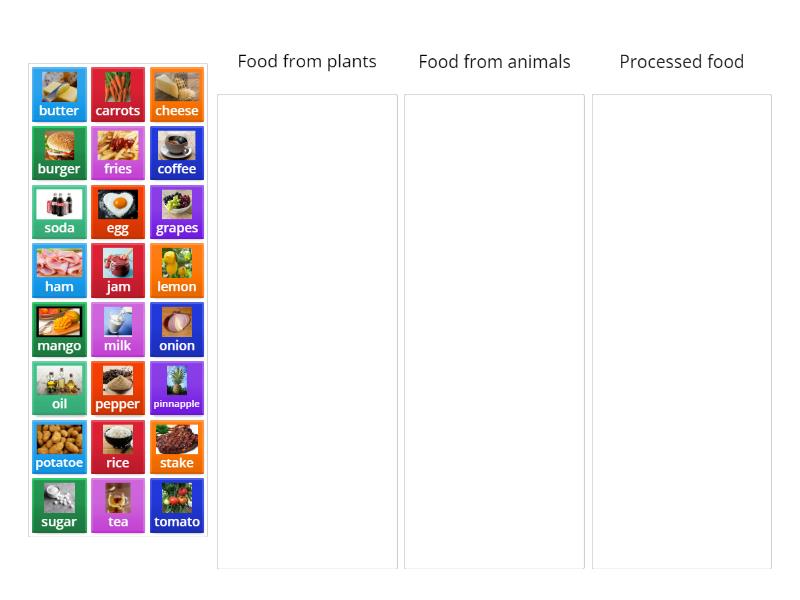Select the burger tile

point(58,152)
